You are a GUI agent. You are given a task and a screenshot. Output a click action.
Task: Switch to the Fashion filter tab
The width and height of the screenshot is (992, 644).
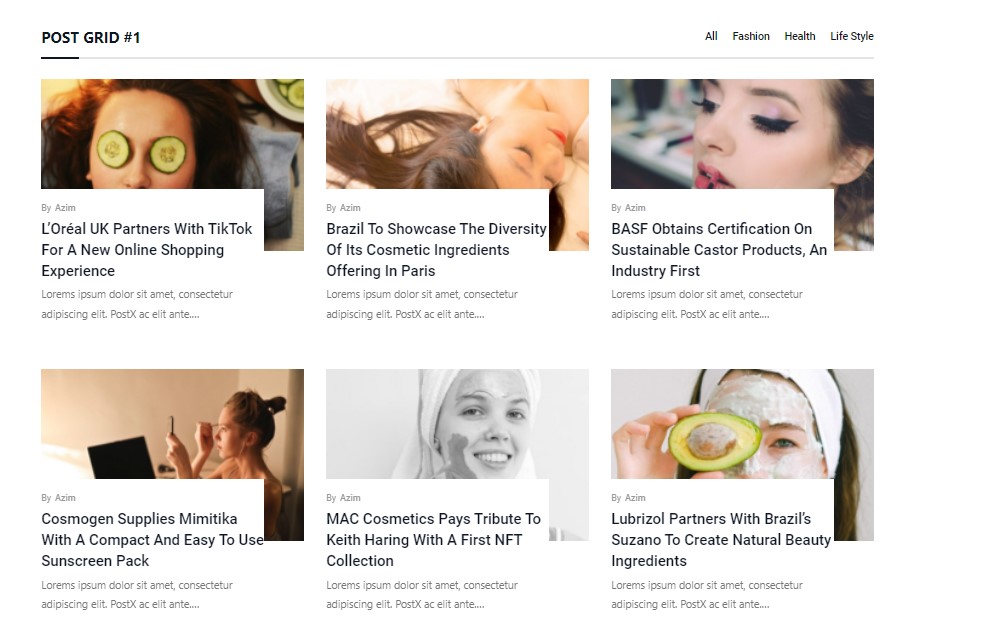[x=750, y=36]
